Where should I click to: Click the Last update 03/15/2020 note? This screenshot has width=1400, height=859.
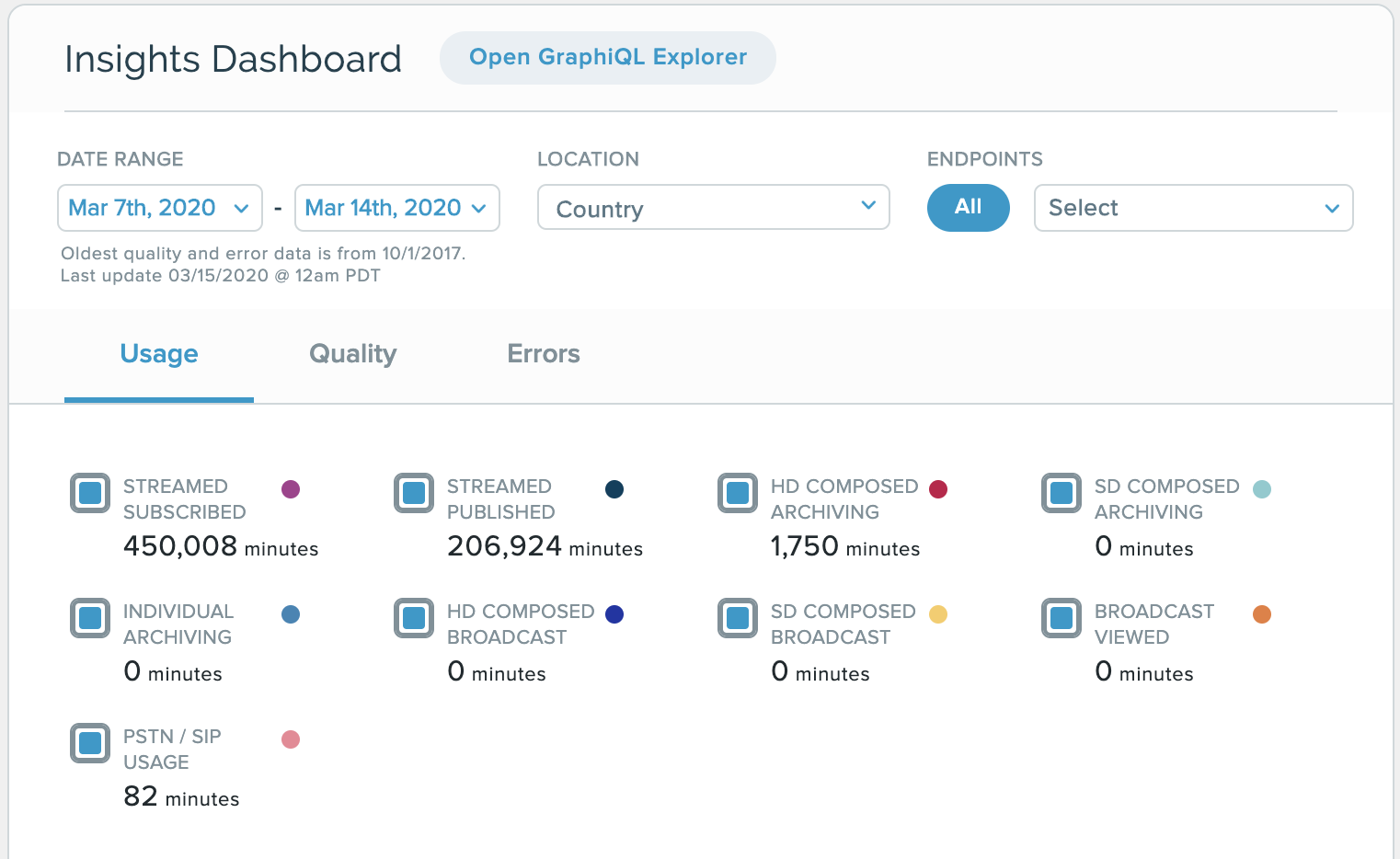221,276
